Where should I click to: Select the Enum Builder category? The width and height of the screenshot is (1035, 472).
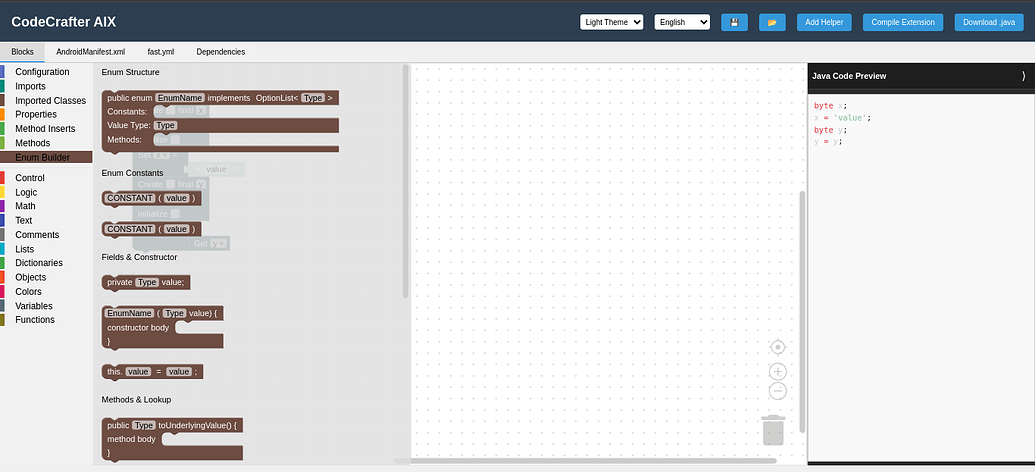46,157
